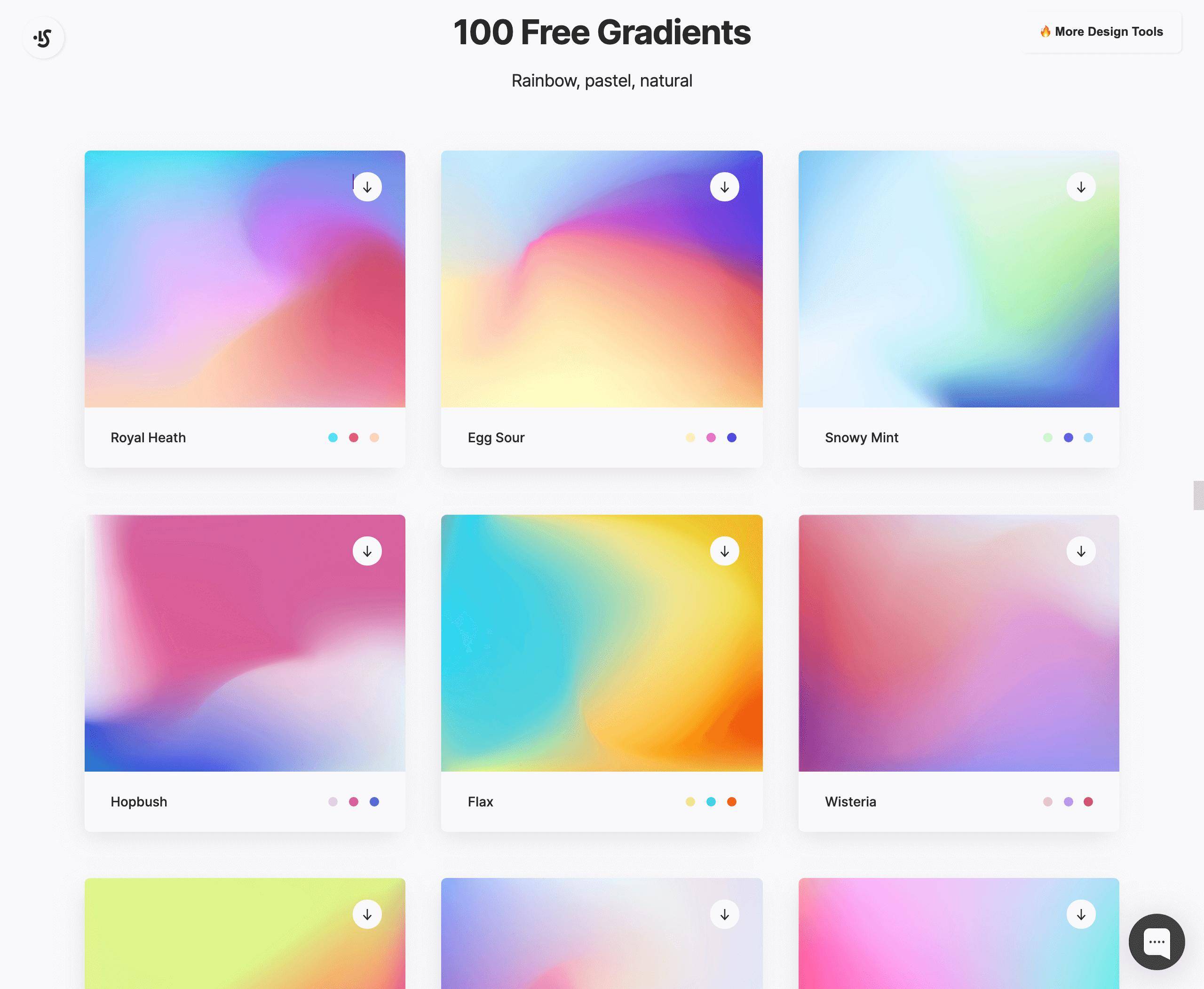Select the orange swatch under Flax

(x=732, y=802)
